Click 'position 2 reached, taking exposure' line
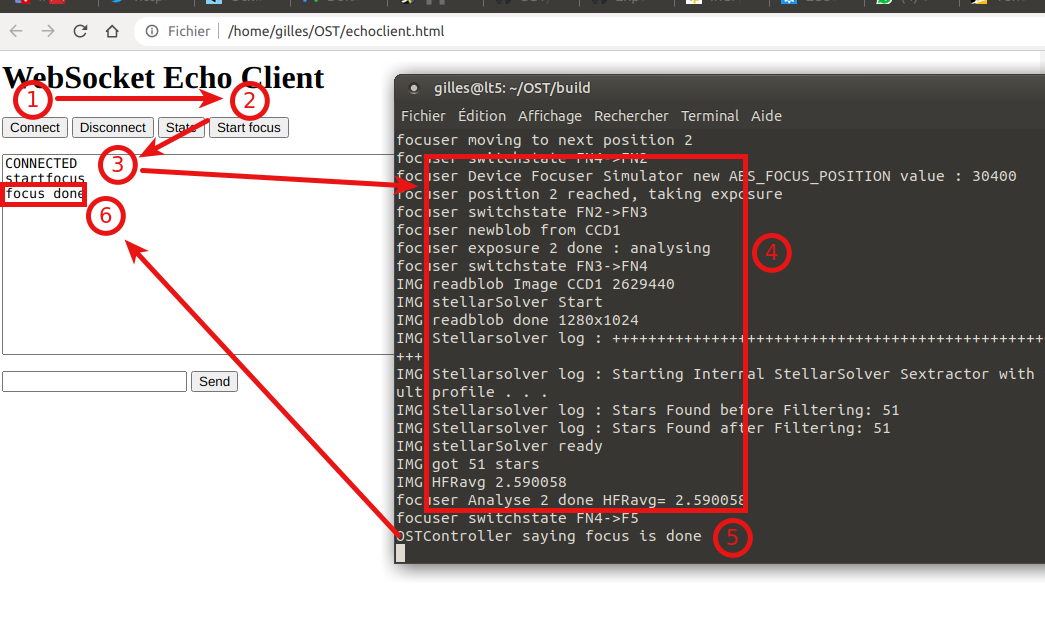The height and width of the screenshot is (619, 1045). 589,194
